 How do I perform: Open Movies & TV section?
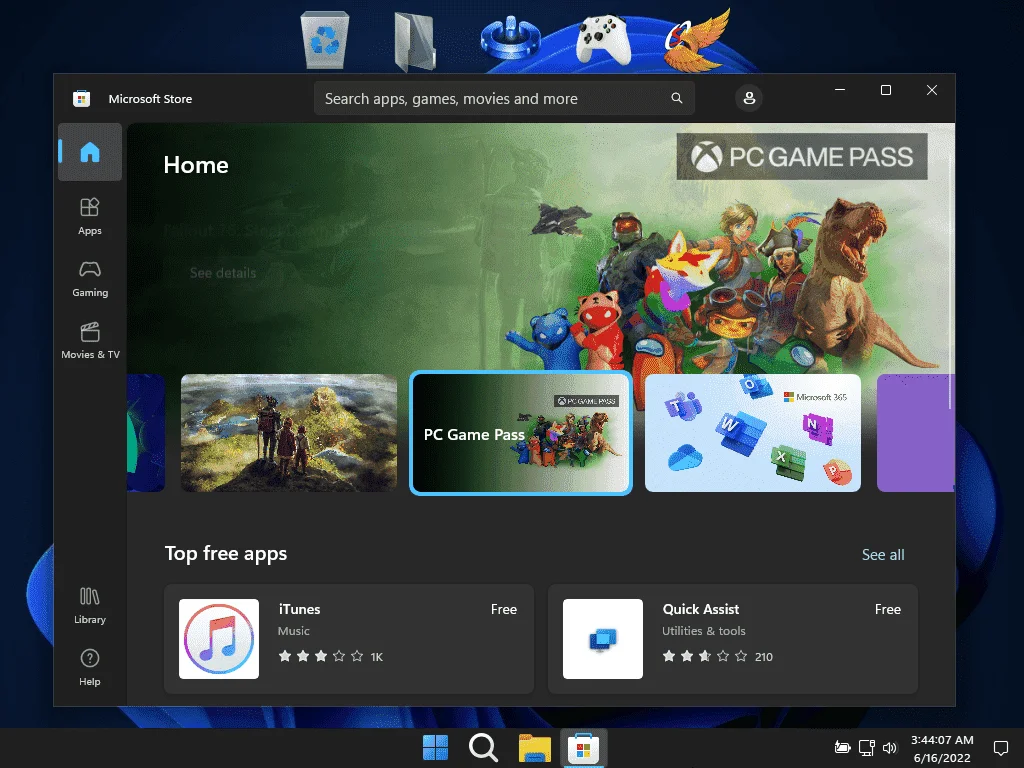tap(89, 340)
